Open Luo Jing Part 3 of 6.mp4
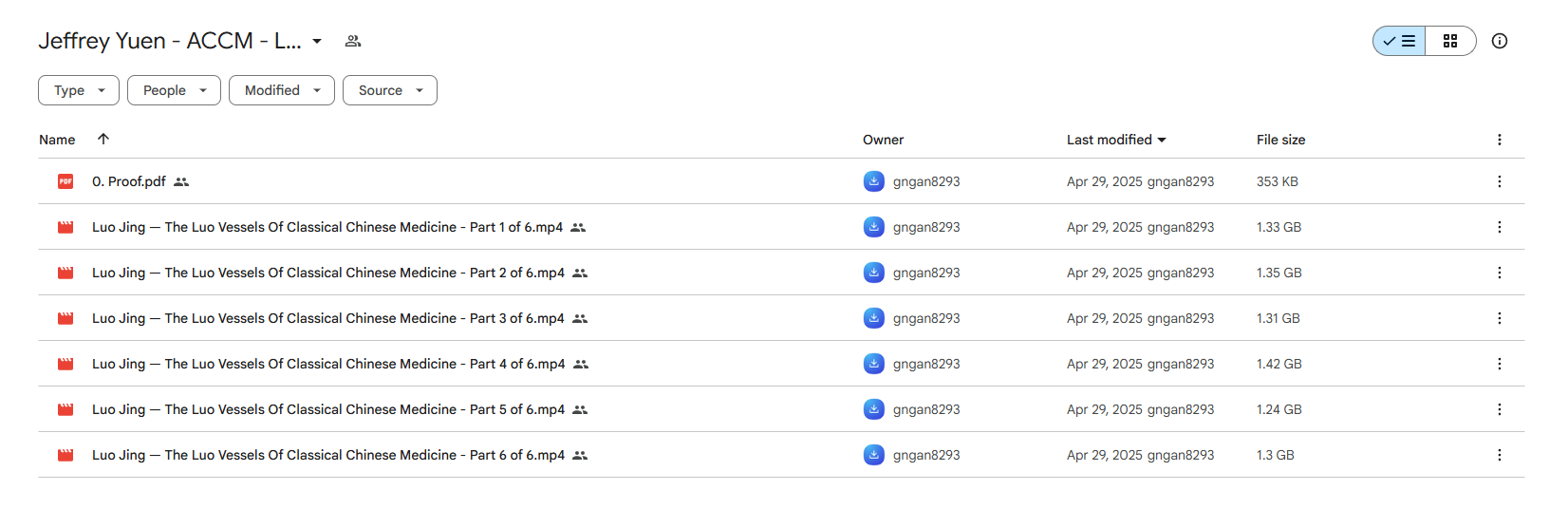Image resolution: width=1568 pixels, height=528 pixels. pos(328,318)
